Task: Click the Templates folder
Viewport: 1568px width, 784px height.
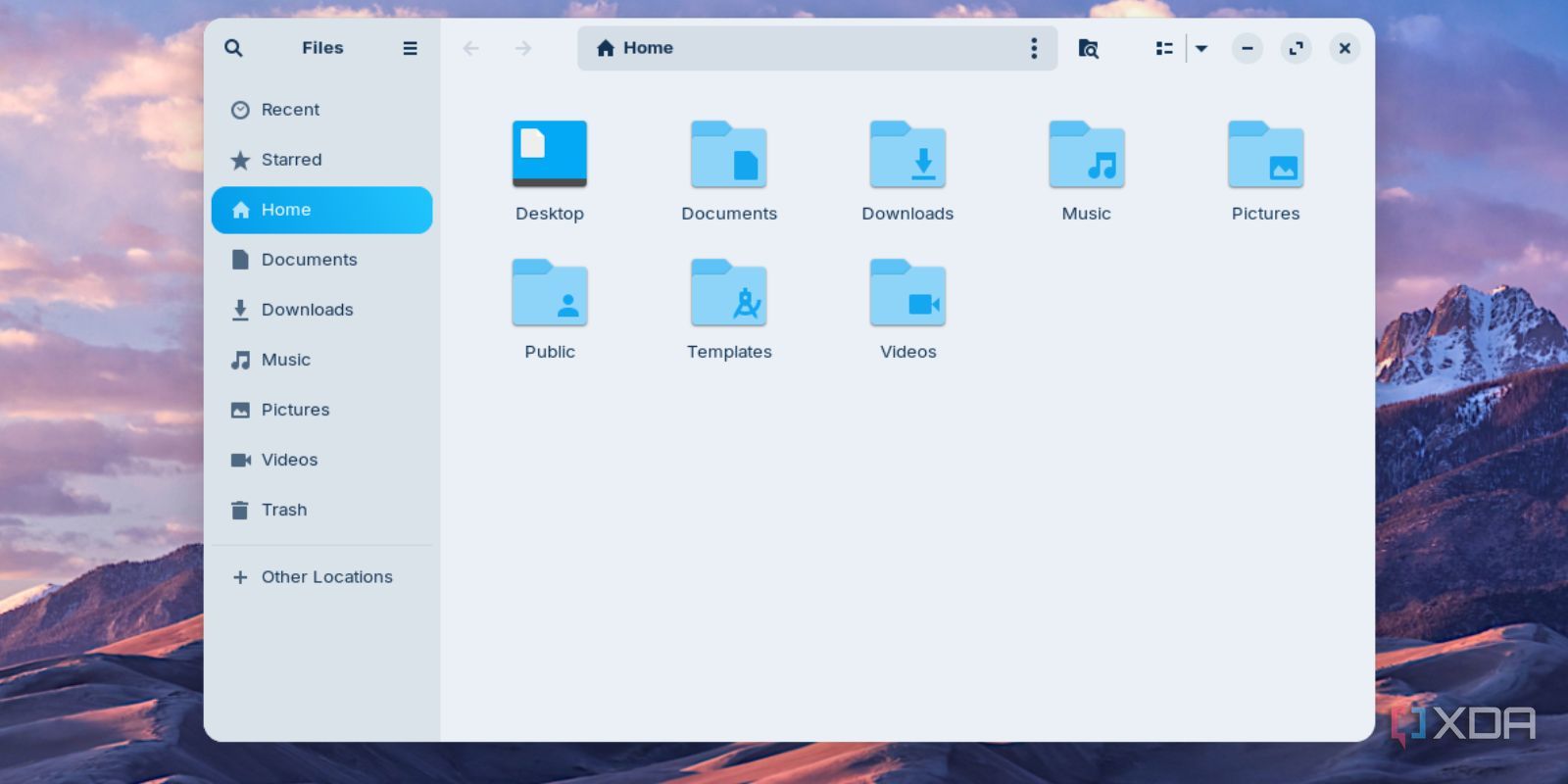Action: (x=729, y=292)
